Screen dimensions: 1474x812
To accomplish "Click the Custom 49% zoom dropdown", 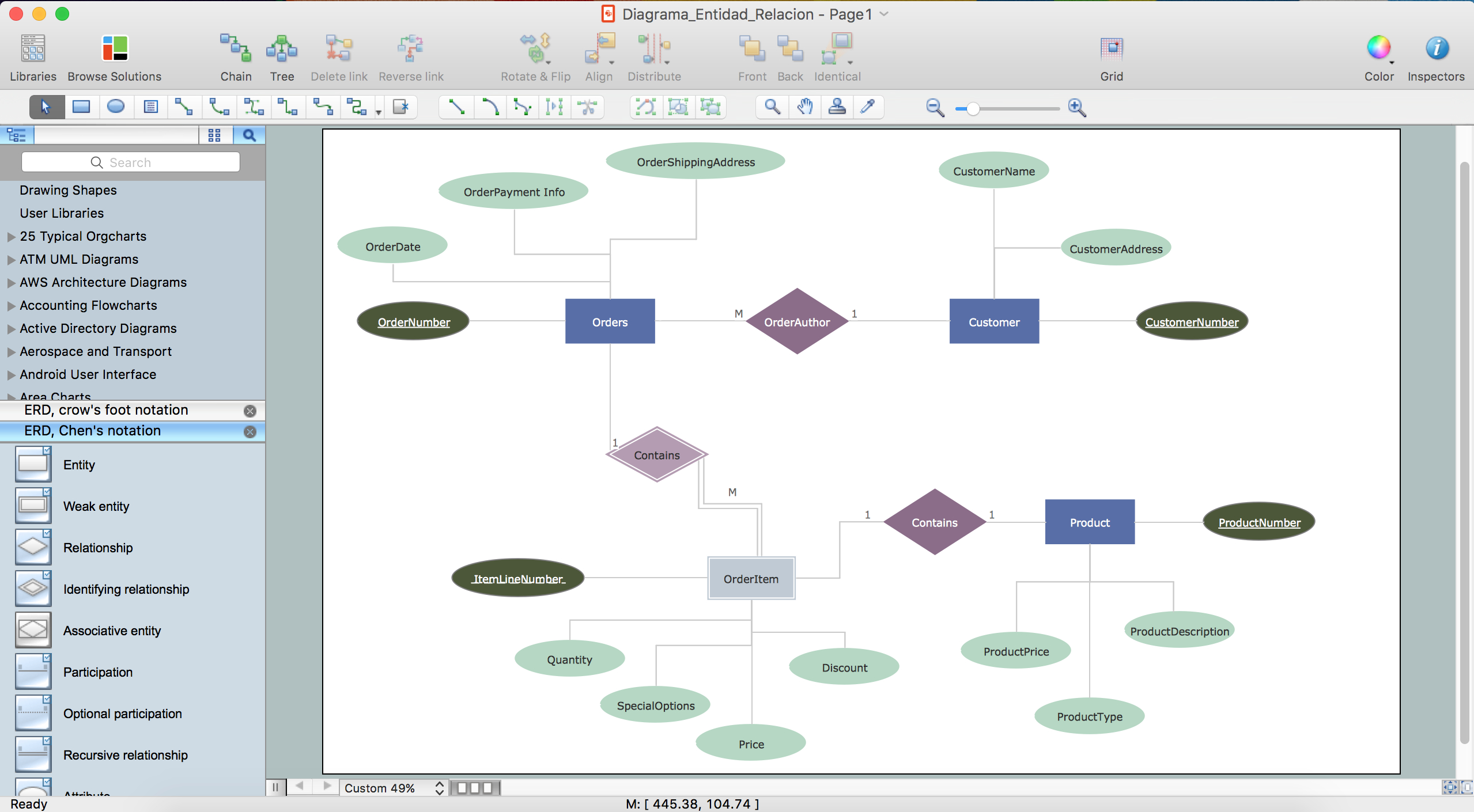I will 391,788.
